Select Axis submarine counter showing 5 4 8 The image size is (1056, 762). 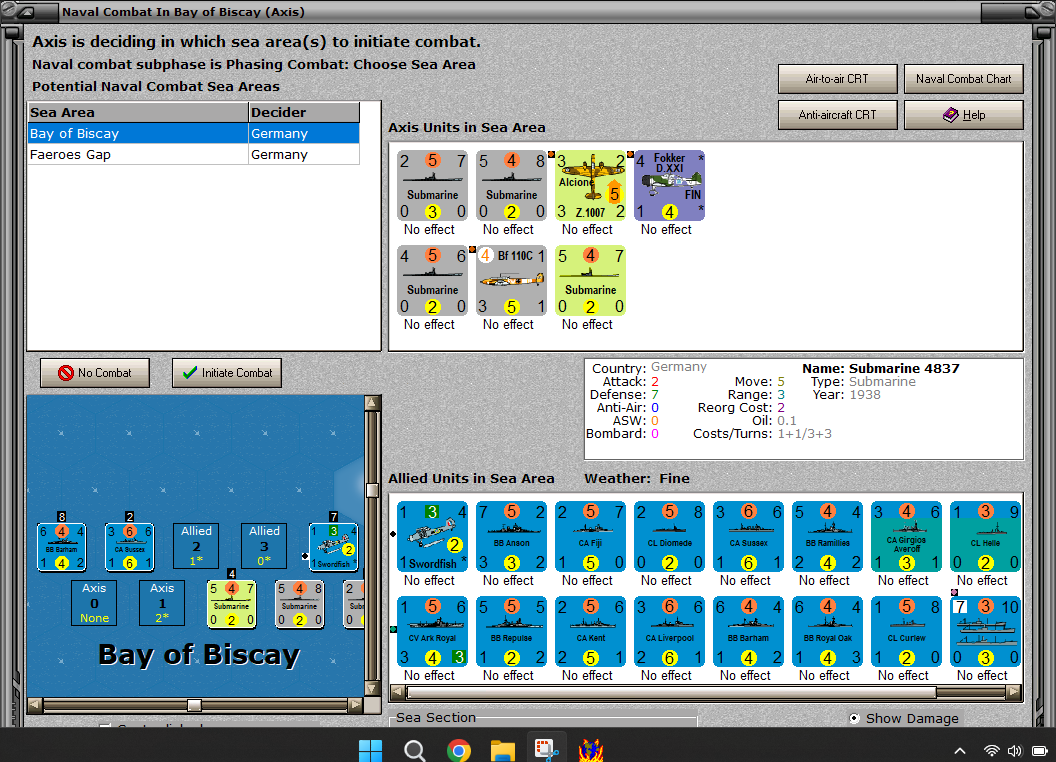point(511,185)
